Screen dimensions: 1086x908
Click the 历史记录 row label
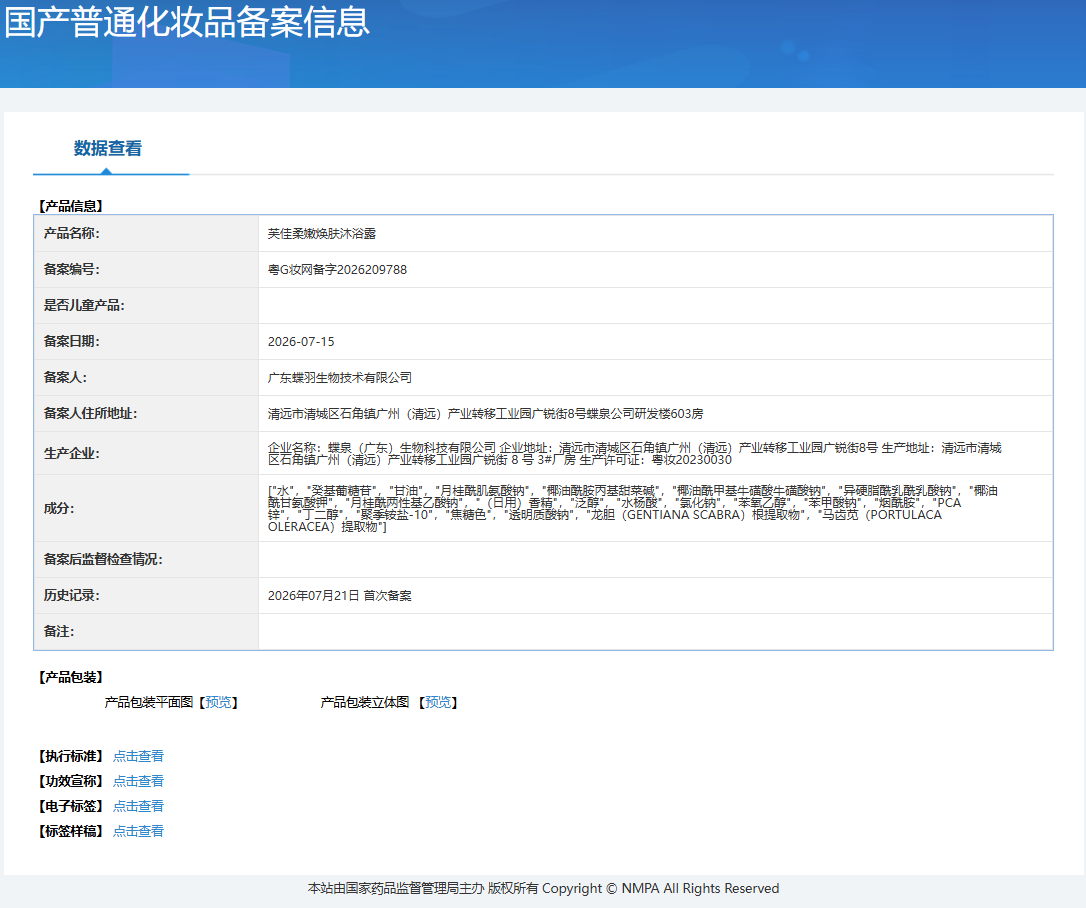(x=71, y=596)
